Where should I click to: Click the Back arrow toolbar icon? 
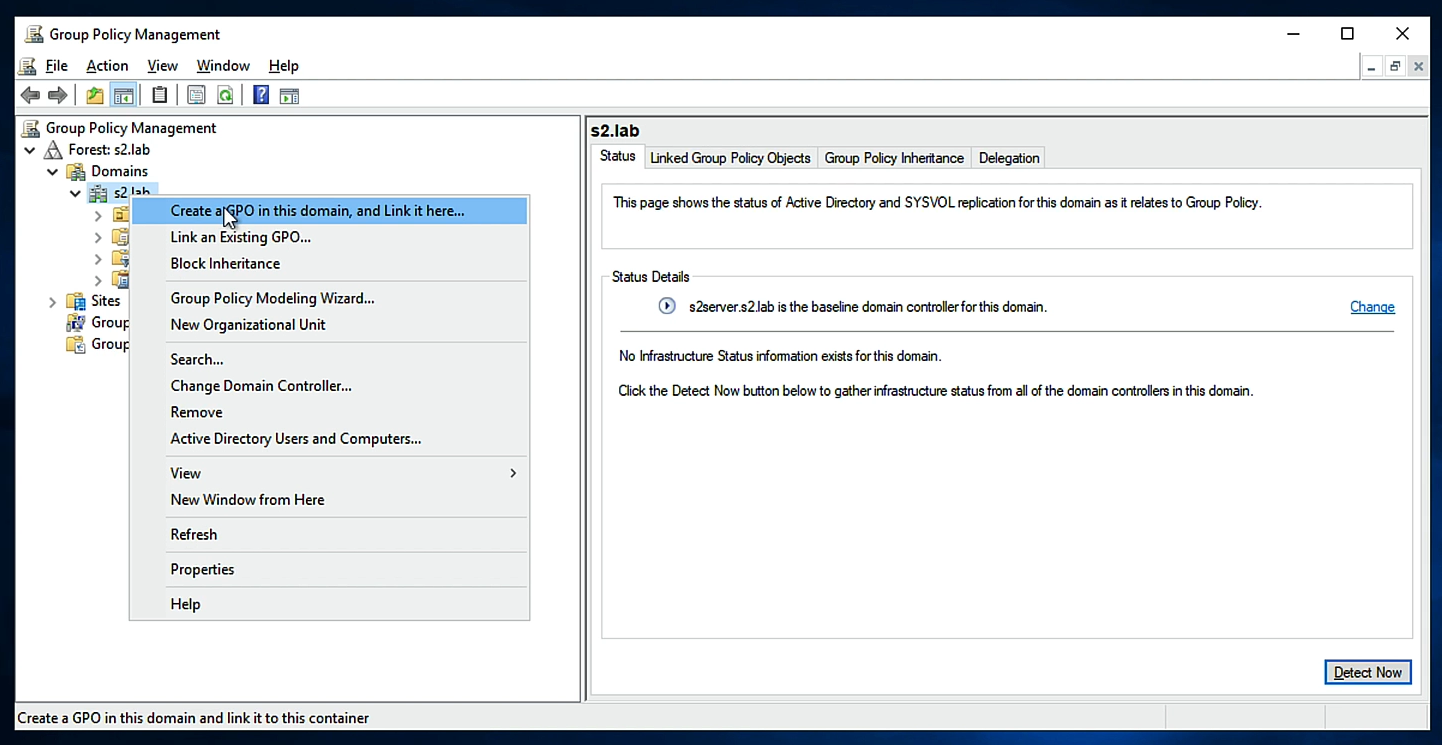[x=30, y=96]
